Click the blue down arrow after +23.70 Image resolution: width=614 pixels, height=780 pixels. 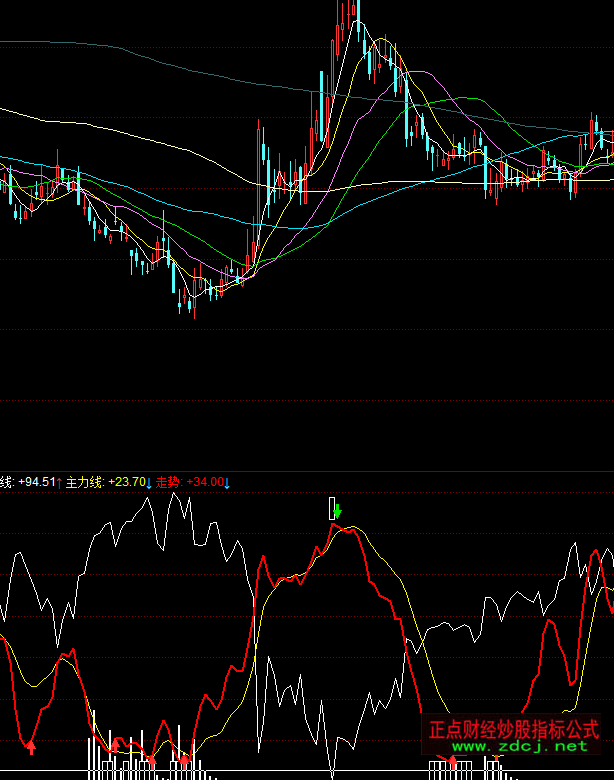click(150, 483)
